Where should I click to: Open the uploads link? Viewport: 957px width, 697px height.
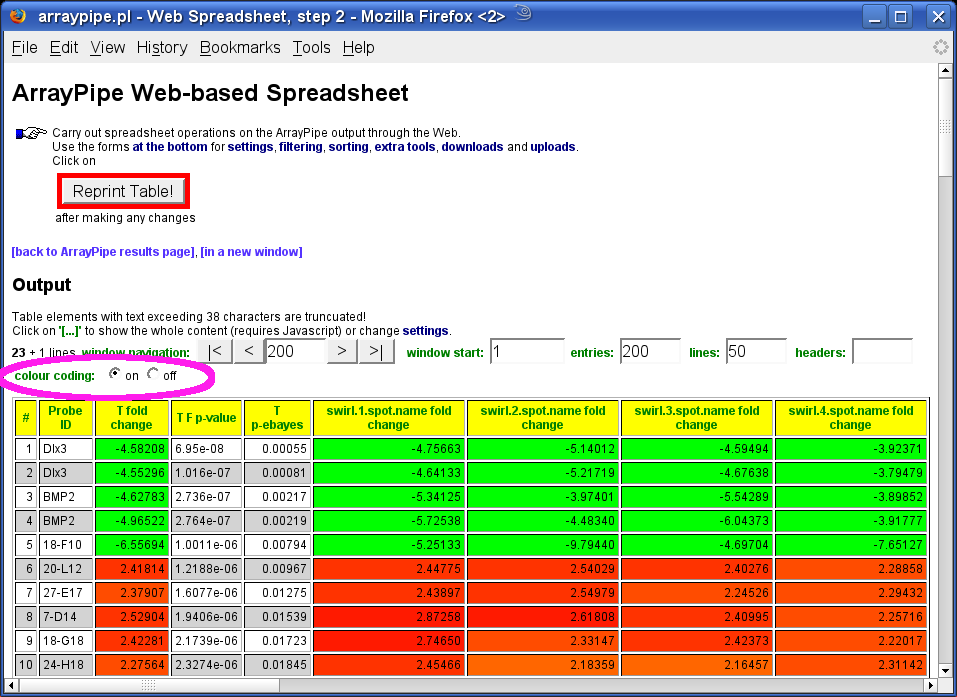(x=553, y=147)
